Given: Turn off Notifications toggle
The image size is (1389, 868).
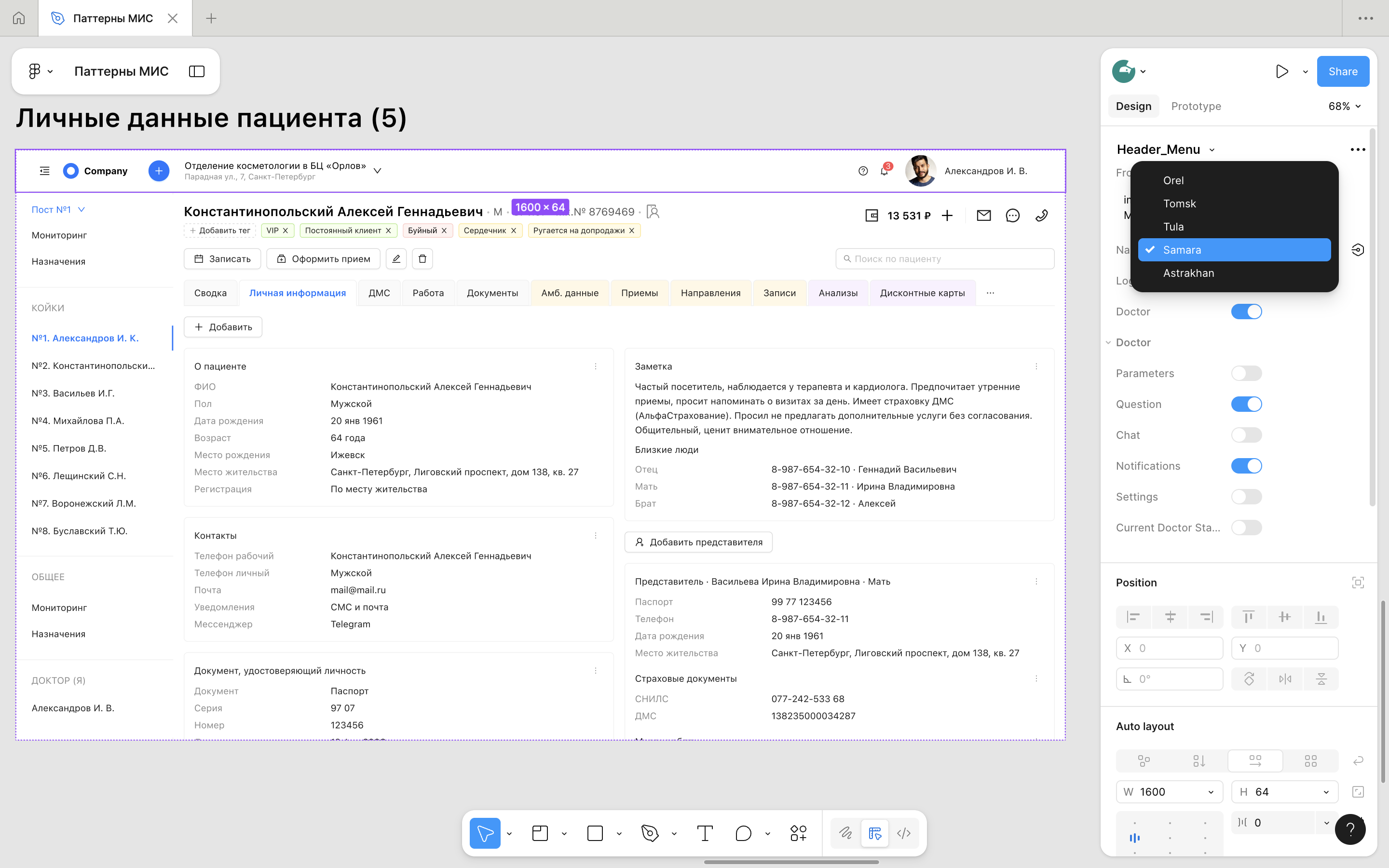Looking at the screenshot, I should click(x=1246, y=466).
